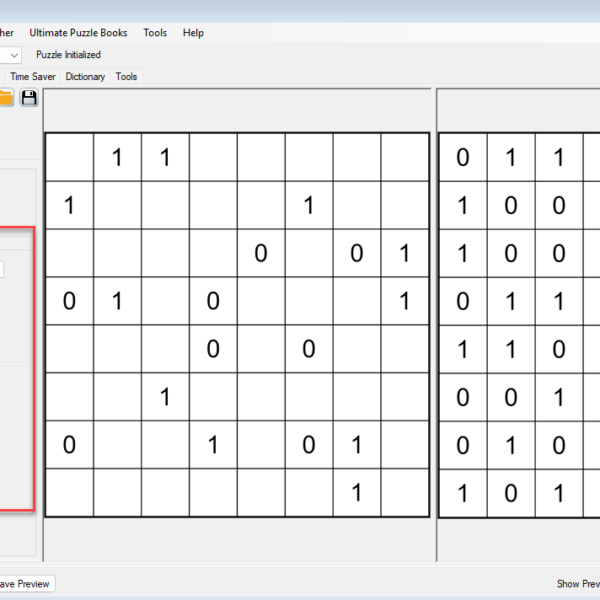Click the 1 ending the third puzzle row

[404, 253]
